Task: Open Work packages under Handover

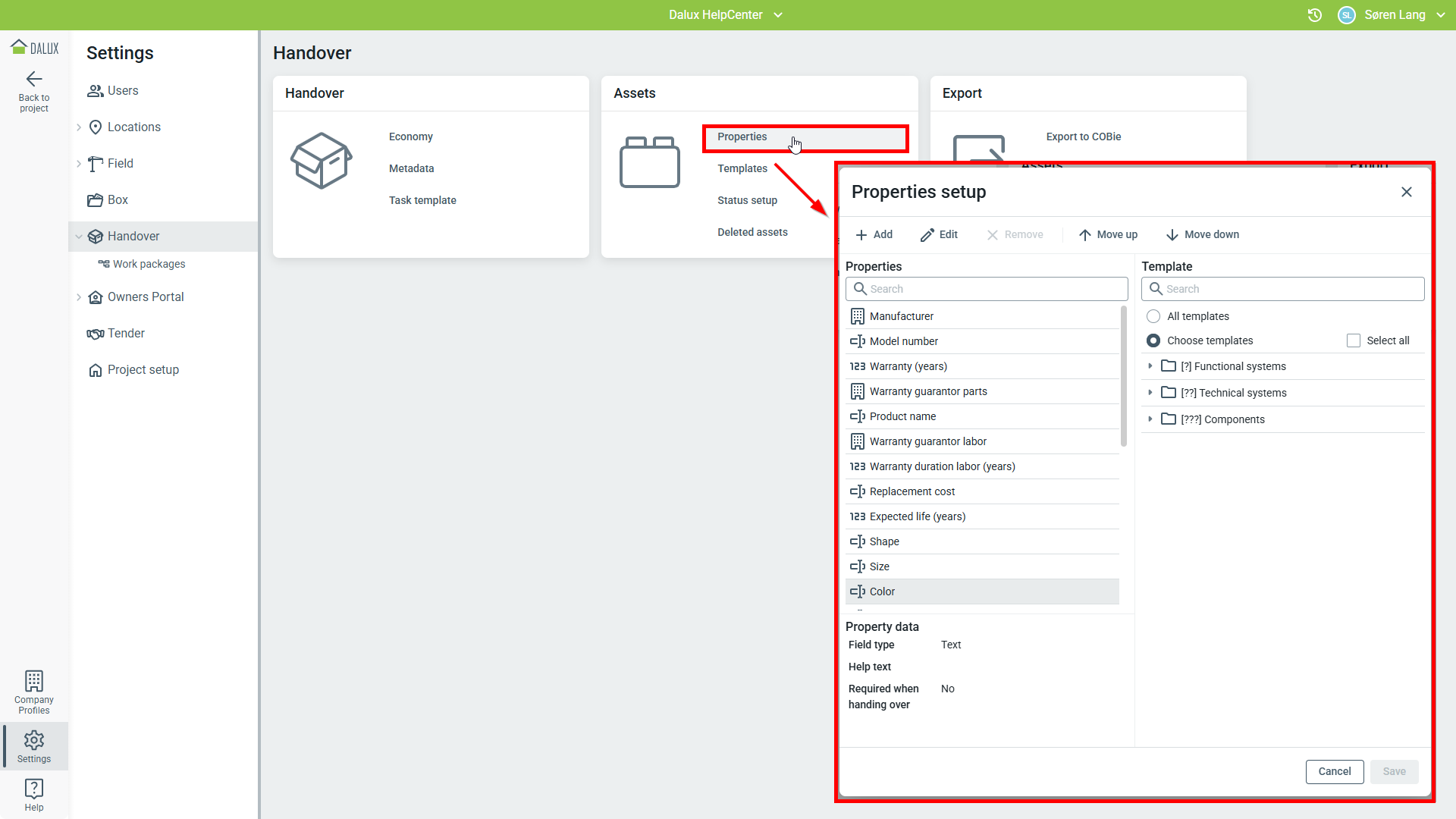Action: pyautogui.click(x=149, y=264)
